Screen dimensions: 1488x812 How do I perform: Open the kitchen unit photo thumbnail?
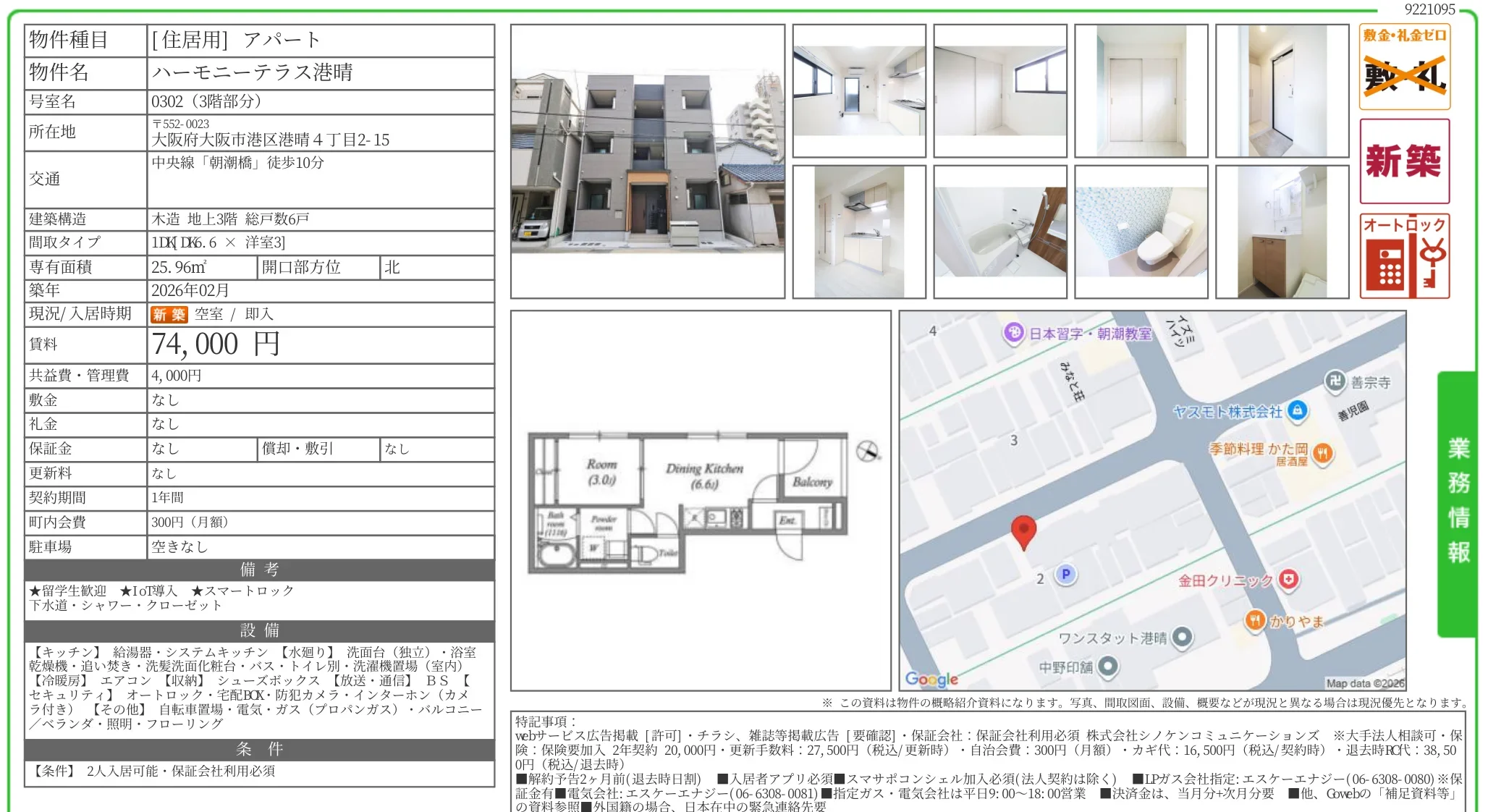(x=859, y=232)
